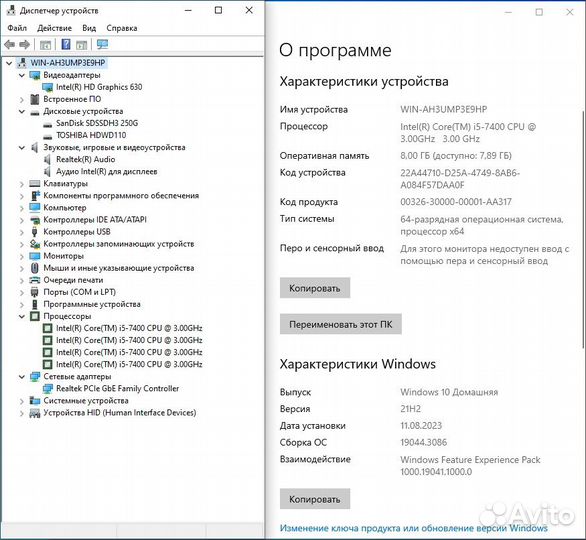Click the scan for hardware changes monitor icon

tap(102, 44)
